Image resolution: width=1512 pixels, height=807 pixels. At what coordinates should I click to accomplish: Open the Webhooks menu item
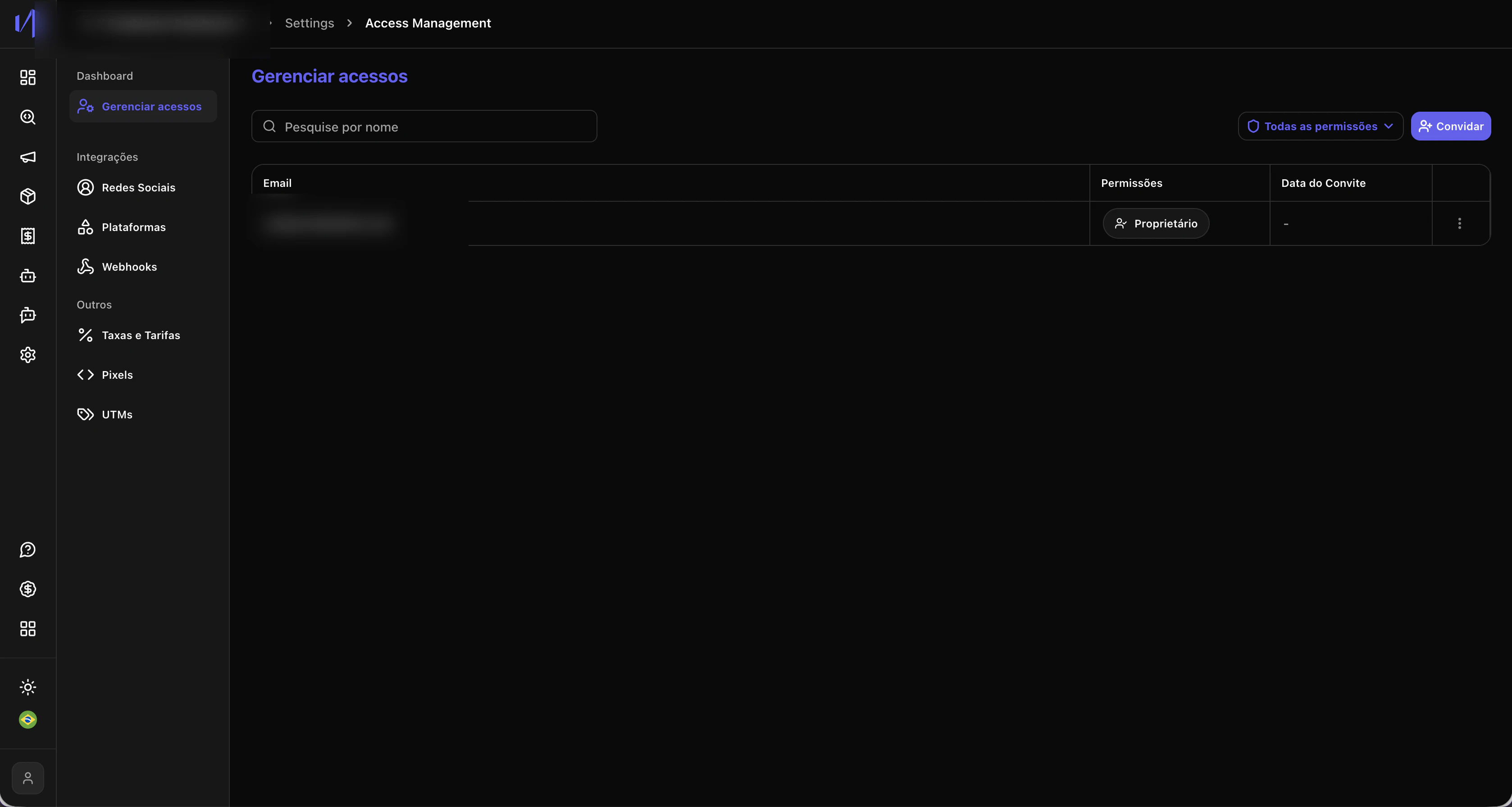pyautogui.click(x=129, y=267)
